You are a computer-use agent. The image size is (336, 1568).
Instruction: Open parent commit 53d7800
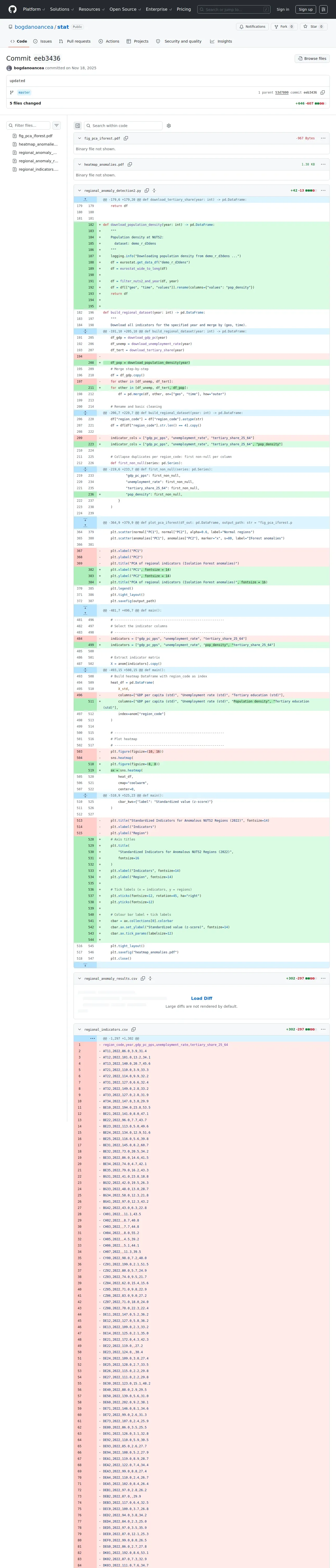point(282,93)
